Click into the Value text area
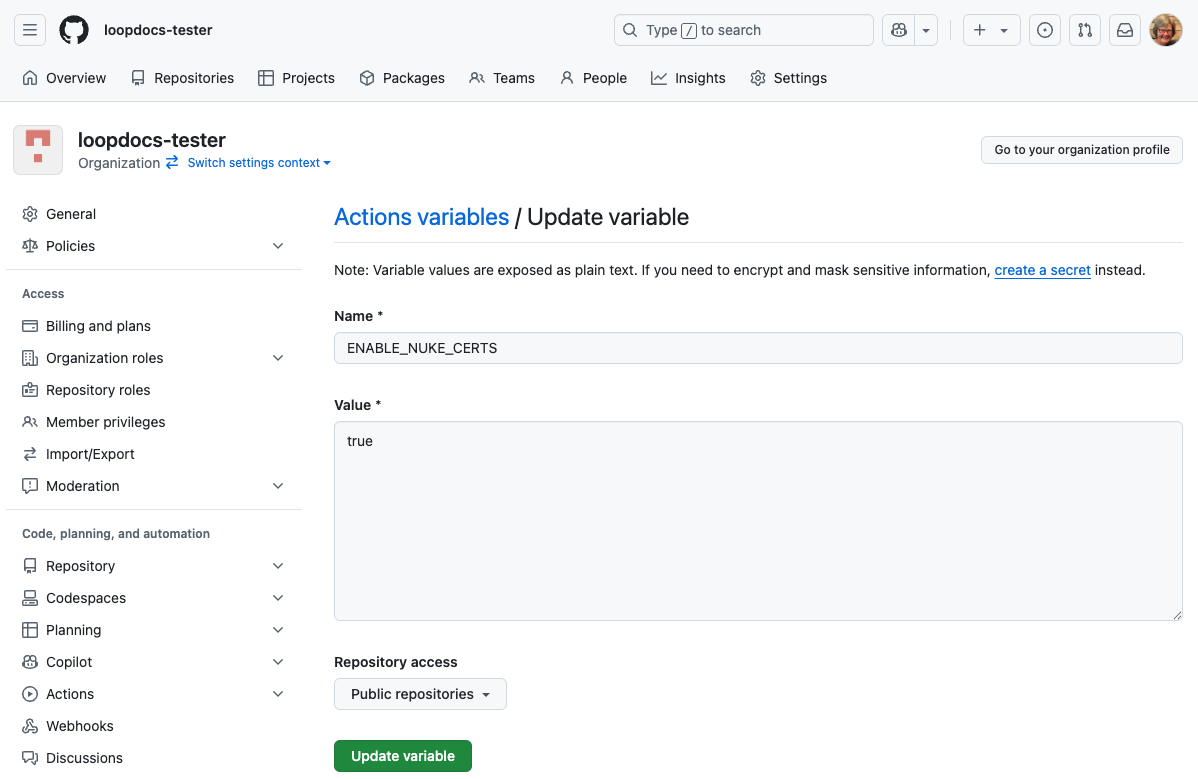Image resolution: width=1198 pixels, height=779 pixels. point(758,520)
